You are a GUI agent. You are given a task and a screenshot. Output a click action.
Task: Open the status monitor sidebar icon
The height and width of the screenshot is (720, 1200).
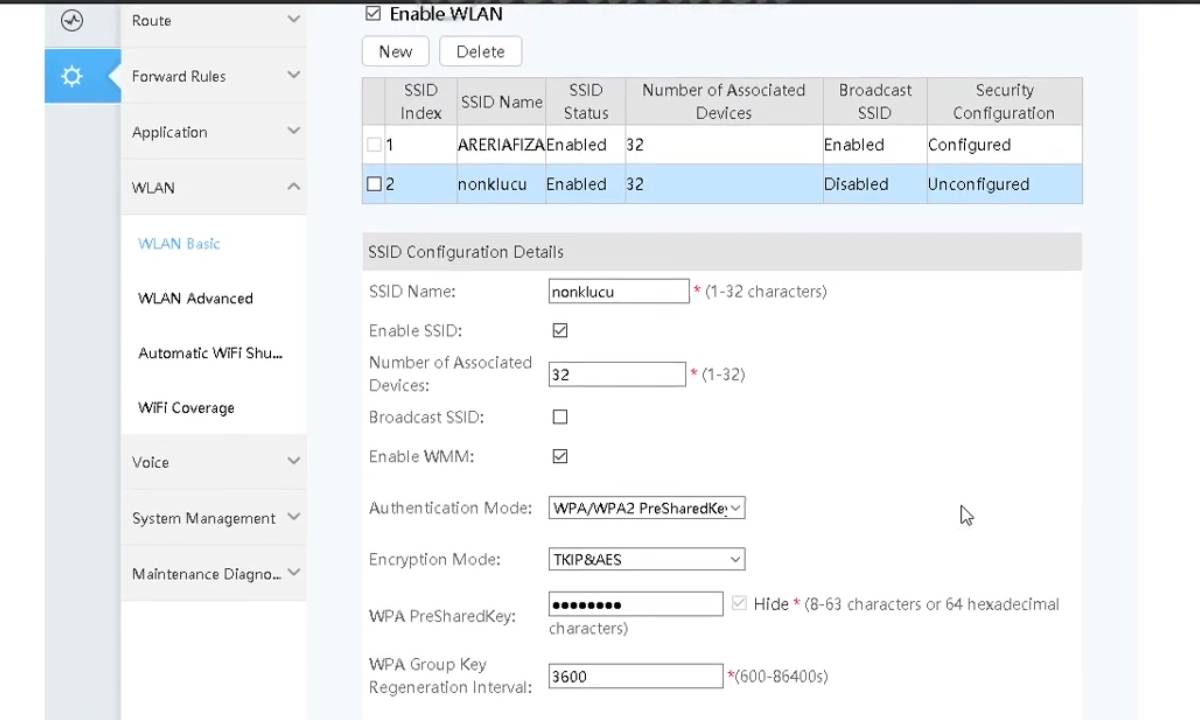pos(72,20)
